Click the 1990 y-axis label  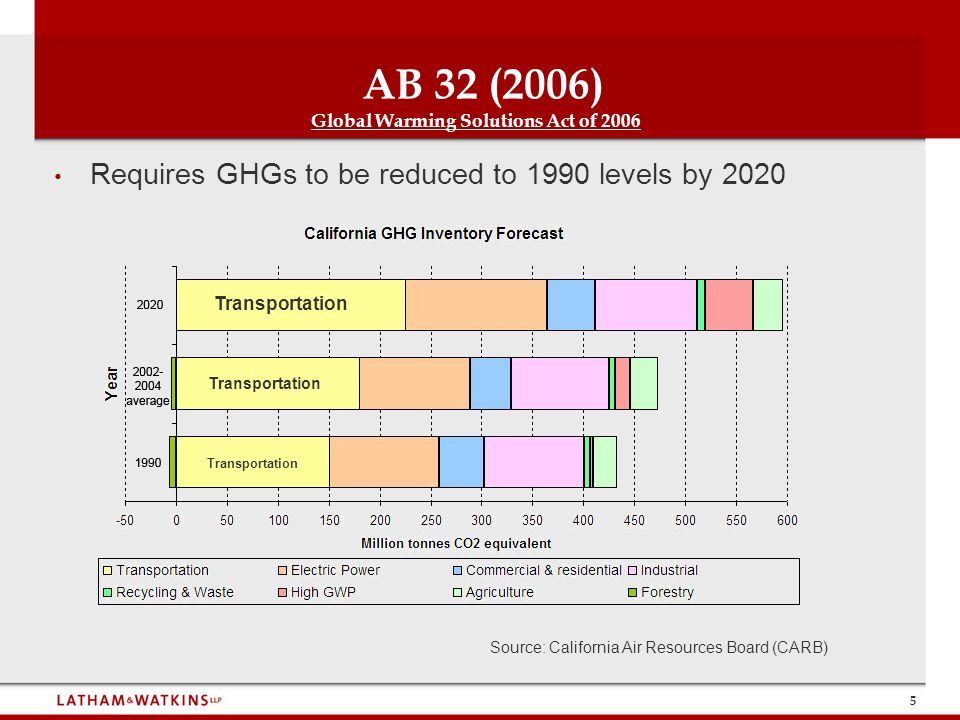pos(148,463)
